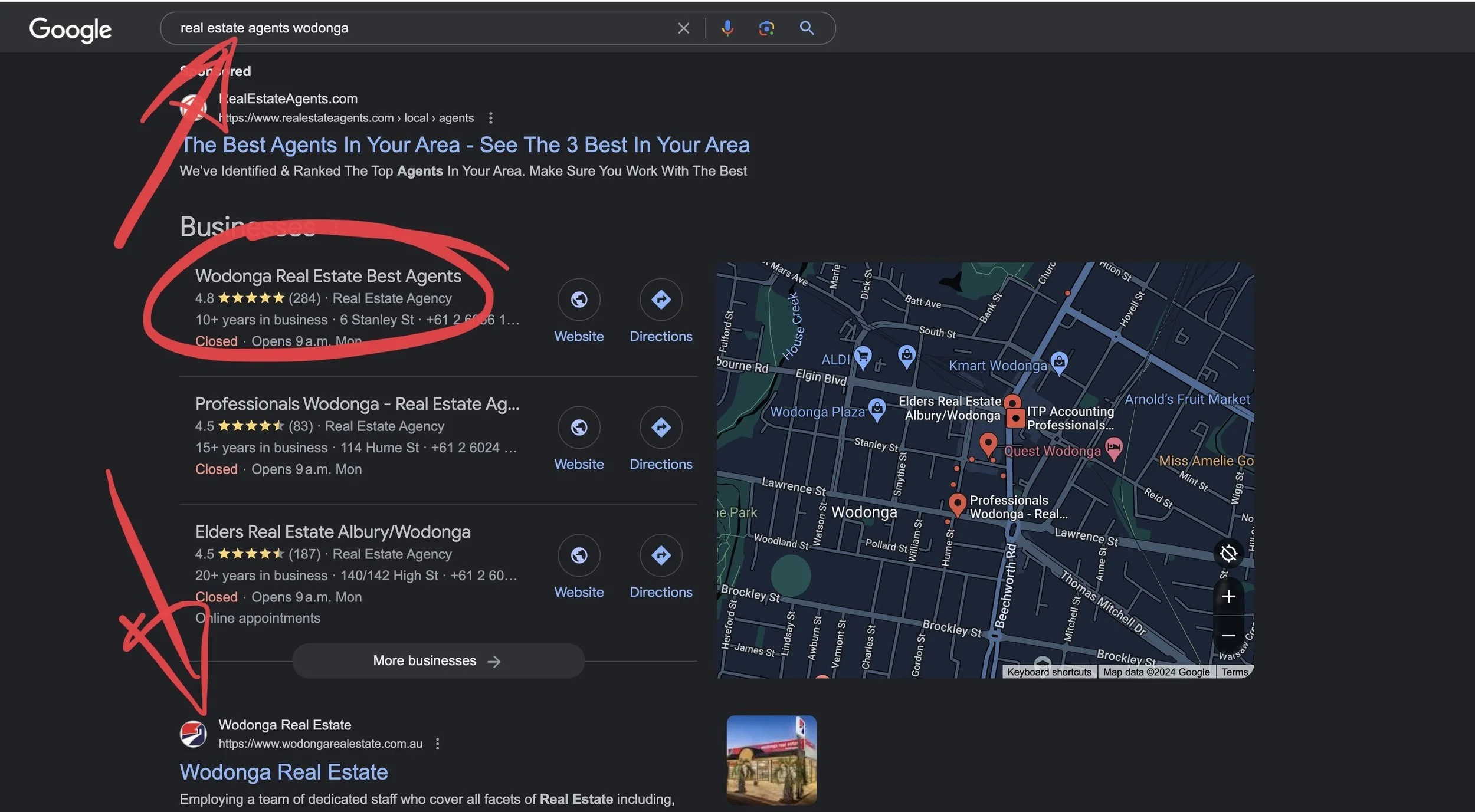This screenshot has height=812, width=1475.
Task: Open the three-dot menu next to RealEstateAgents.com
Action: click(x=491, y=117)
